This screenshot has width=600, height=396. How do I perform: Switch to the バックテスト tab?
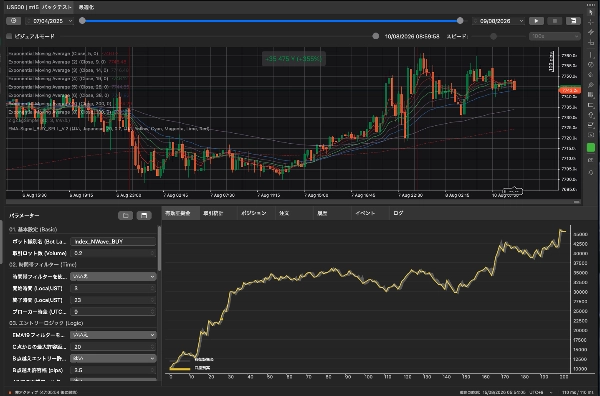click(57, 7)
